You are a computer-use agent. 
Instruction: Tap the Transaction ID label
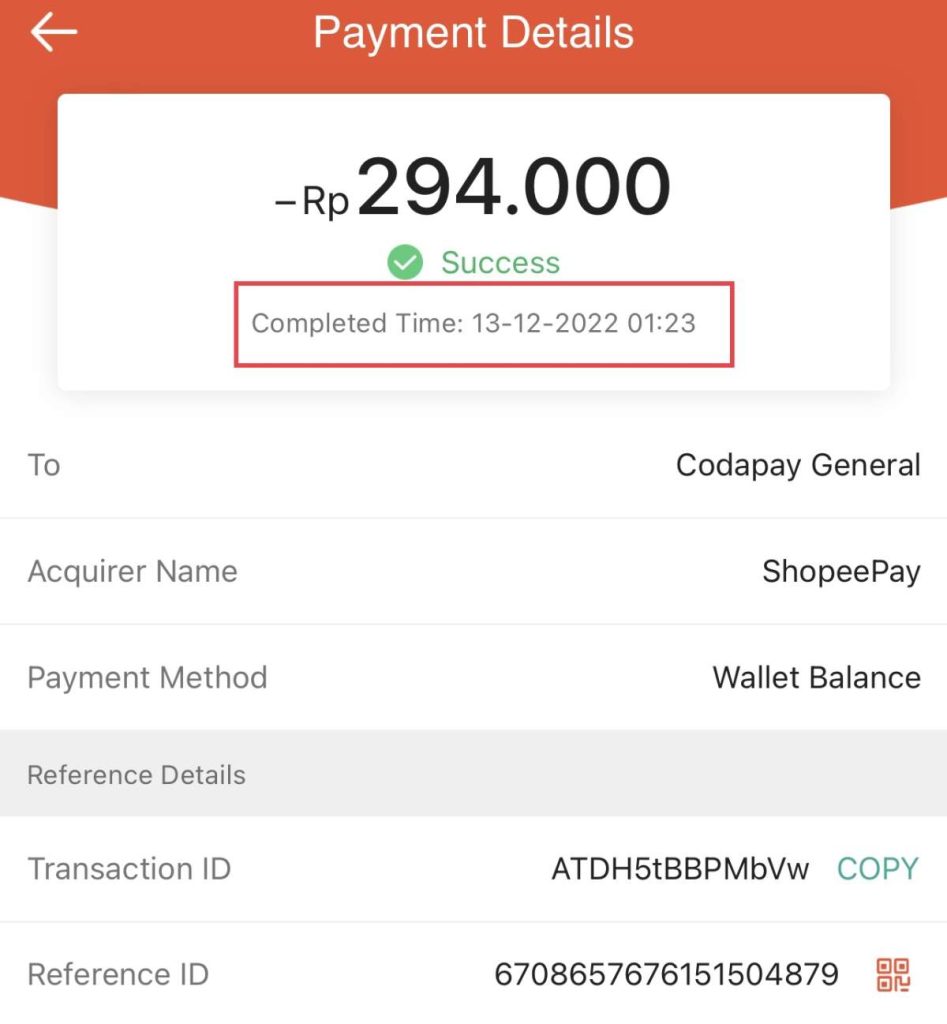(x=129, y=869)
